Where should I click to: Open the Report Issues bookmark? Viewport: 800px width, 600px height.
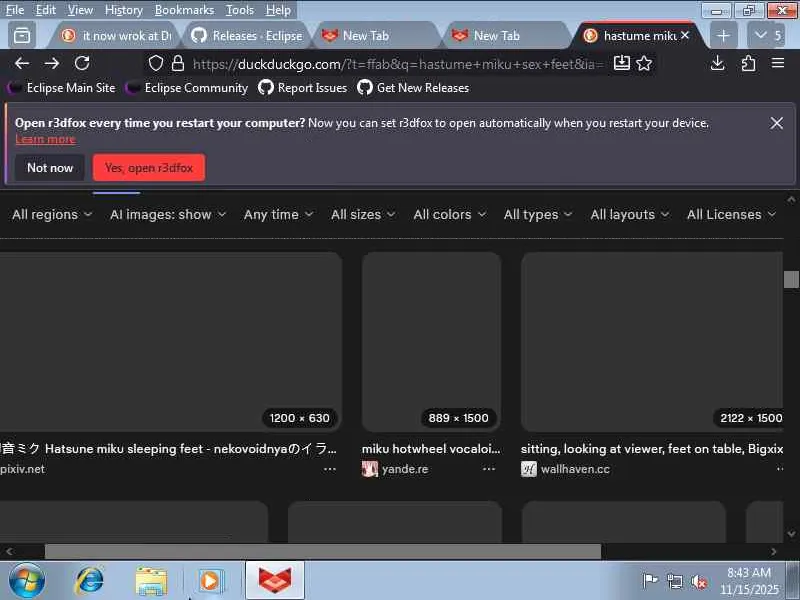[x=303, y=88]
